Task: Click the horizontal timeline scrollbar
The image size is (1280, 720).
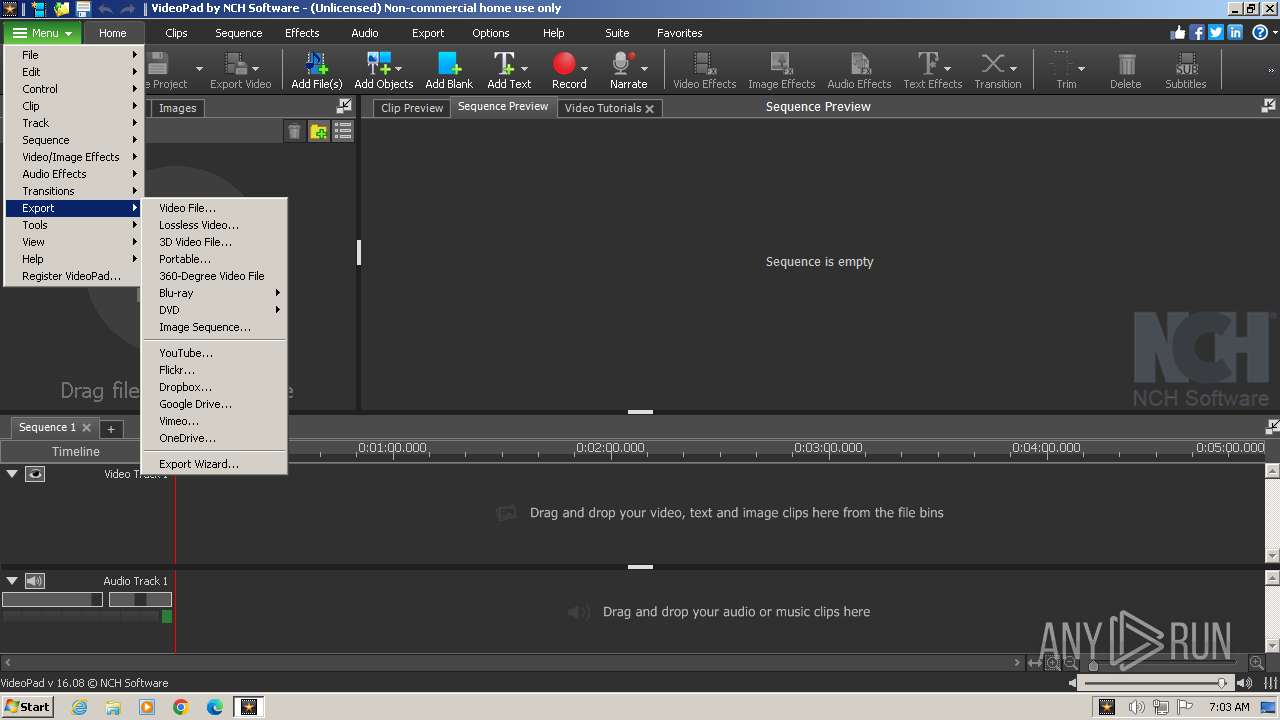Action: click(512, 662)
